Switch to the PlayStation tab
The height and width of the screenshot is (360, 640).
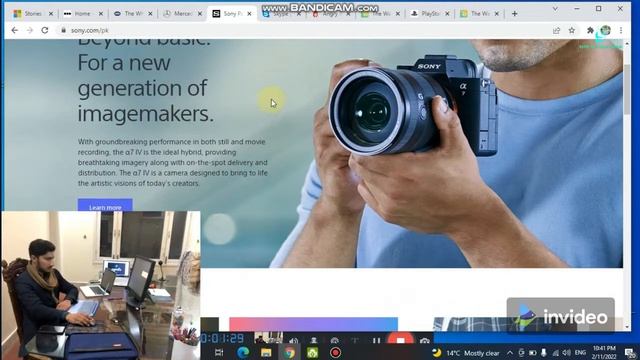coord(429,13)
